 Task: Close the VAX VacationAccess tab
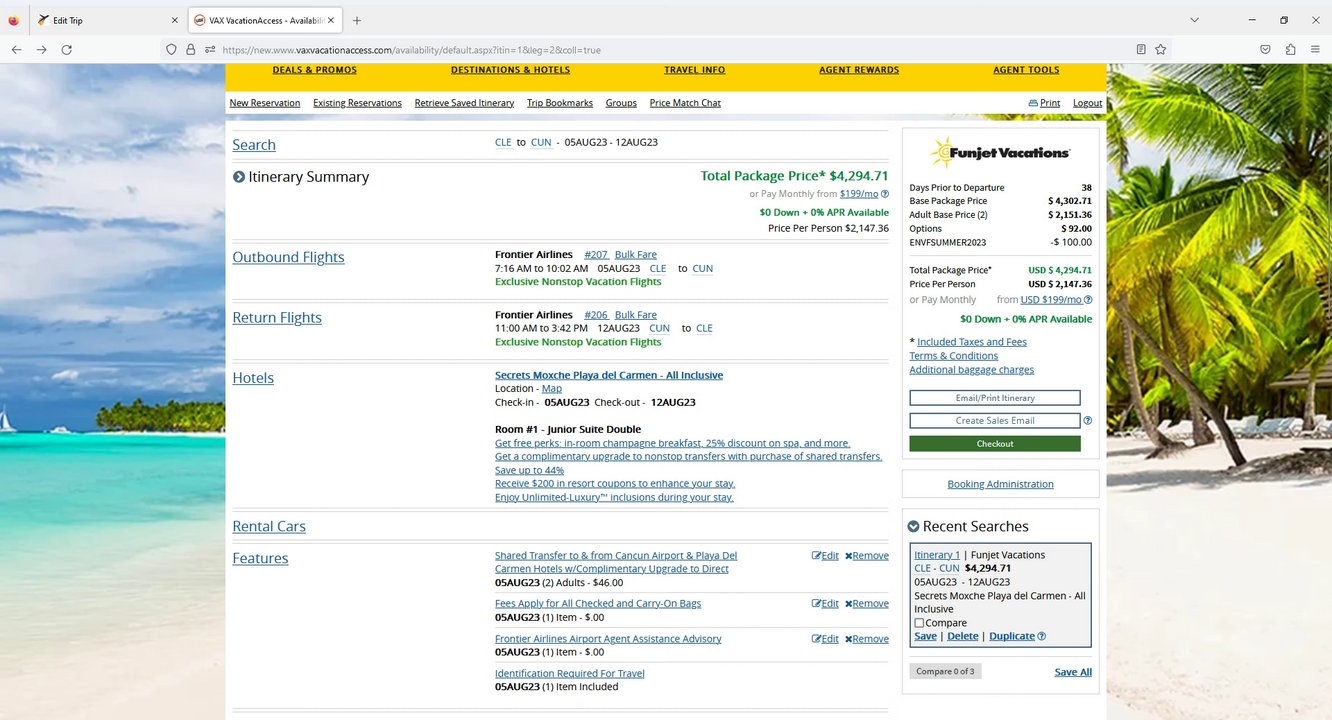coord(331,20)
